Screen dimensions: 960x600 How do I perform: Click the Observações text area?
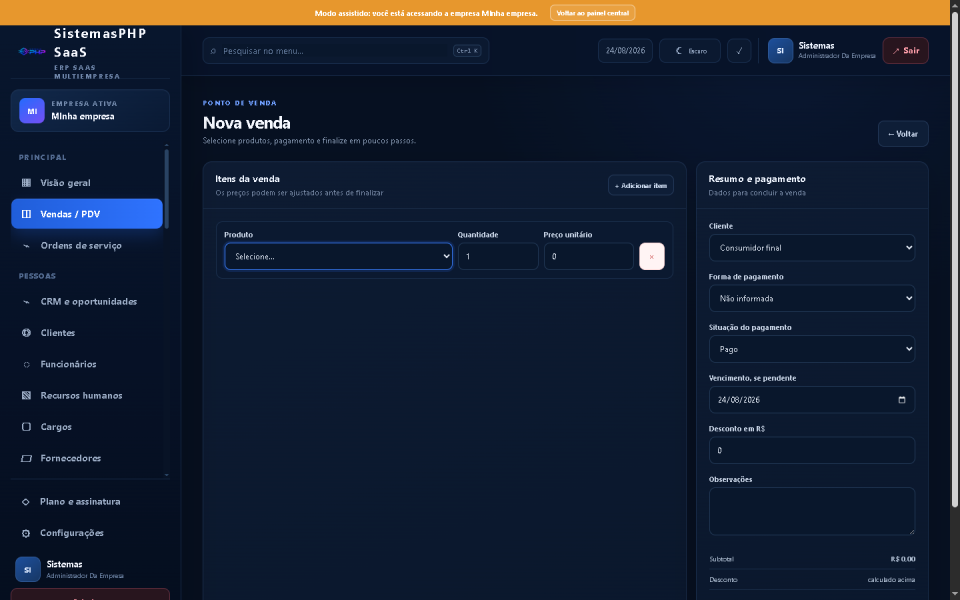point(812,511)
